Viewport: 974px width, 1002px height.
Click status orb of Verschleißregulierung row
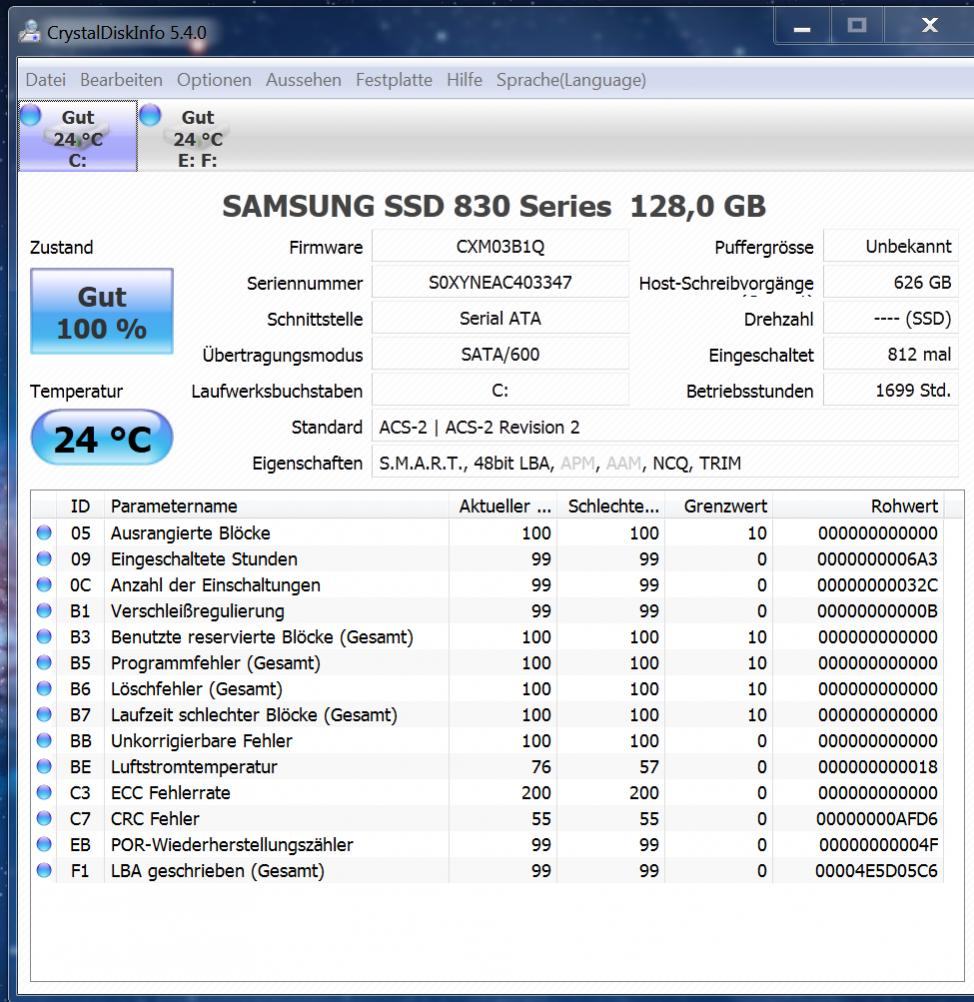[x=44, y=611]
